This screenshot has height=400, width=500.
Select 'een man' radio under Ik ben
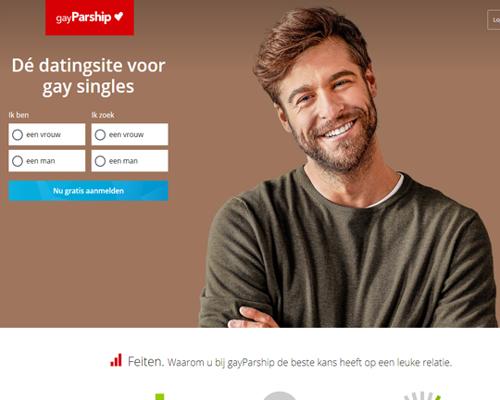click(17, 161)
